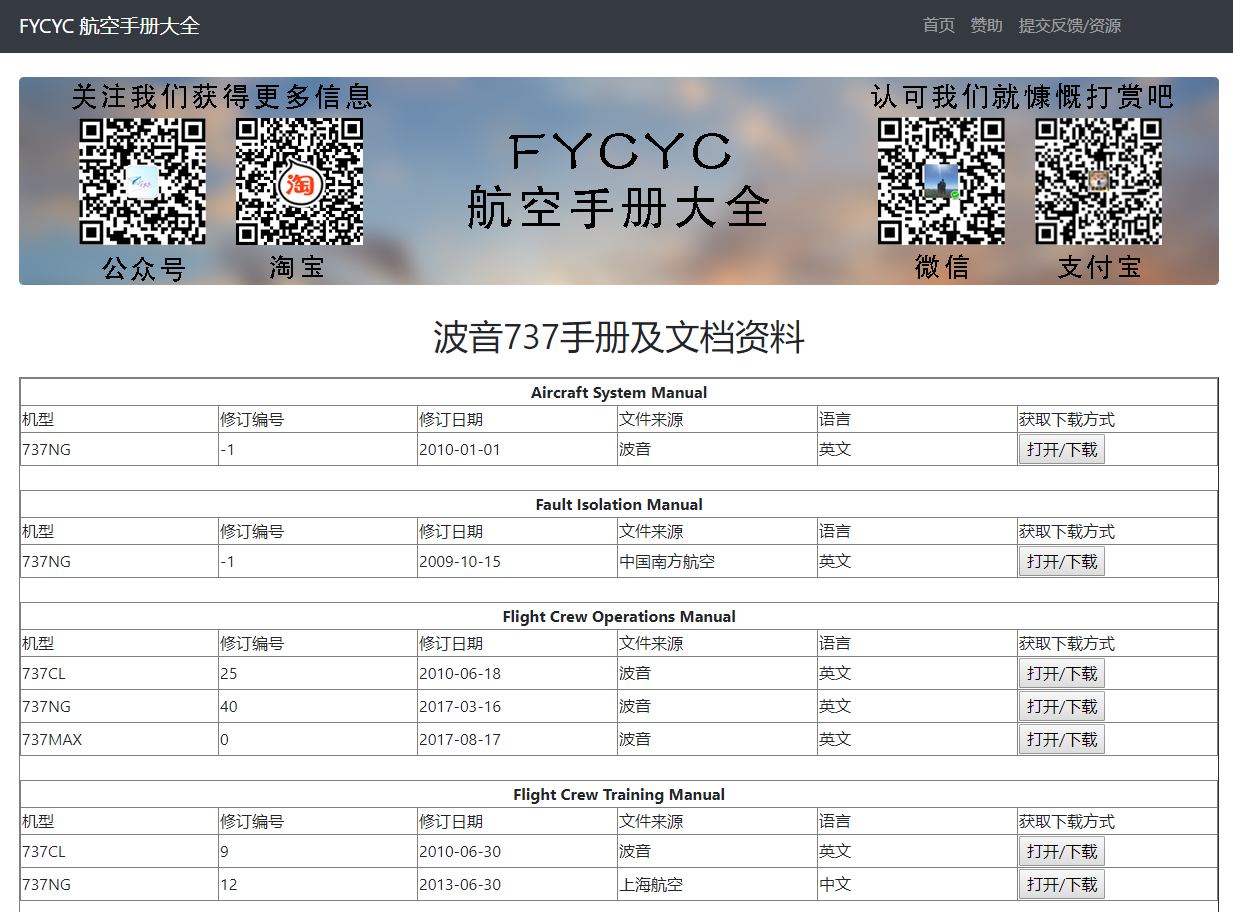Open the 737NG Fault Isolation Manual
The height and width of the screenshot is (912, 1233).
[1061, 561]
